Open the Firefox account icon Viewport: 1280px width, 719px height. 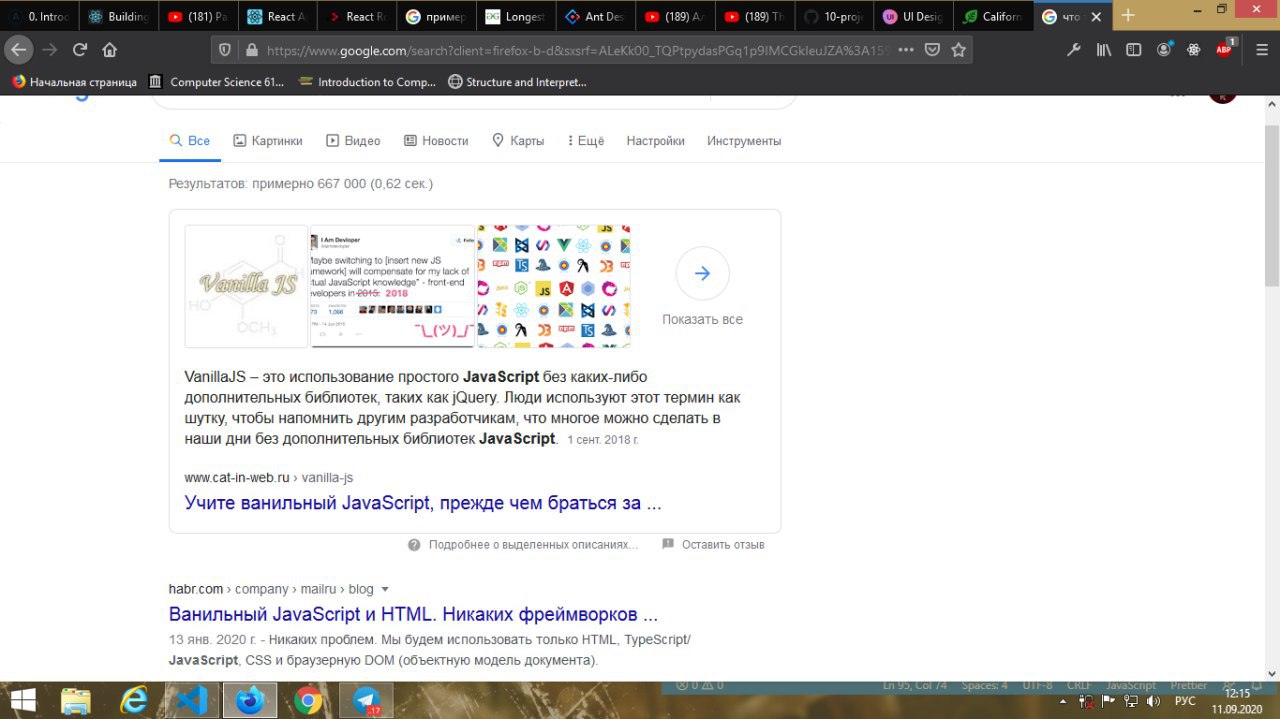(x=1164, y=49)
